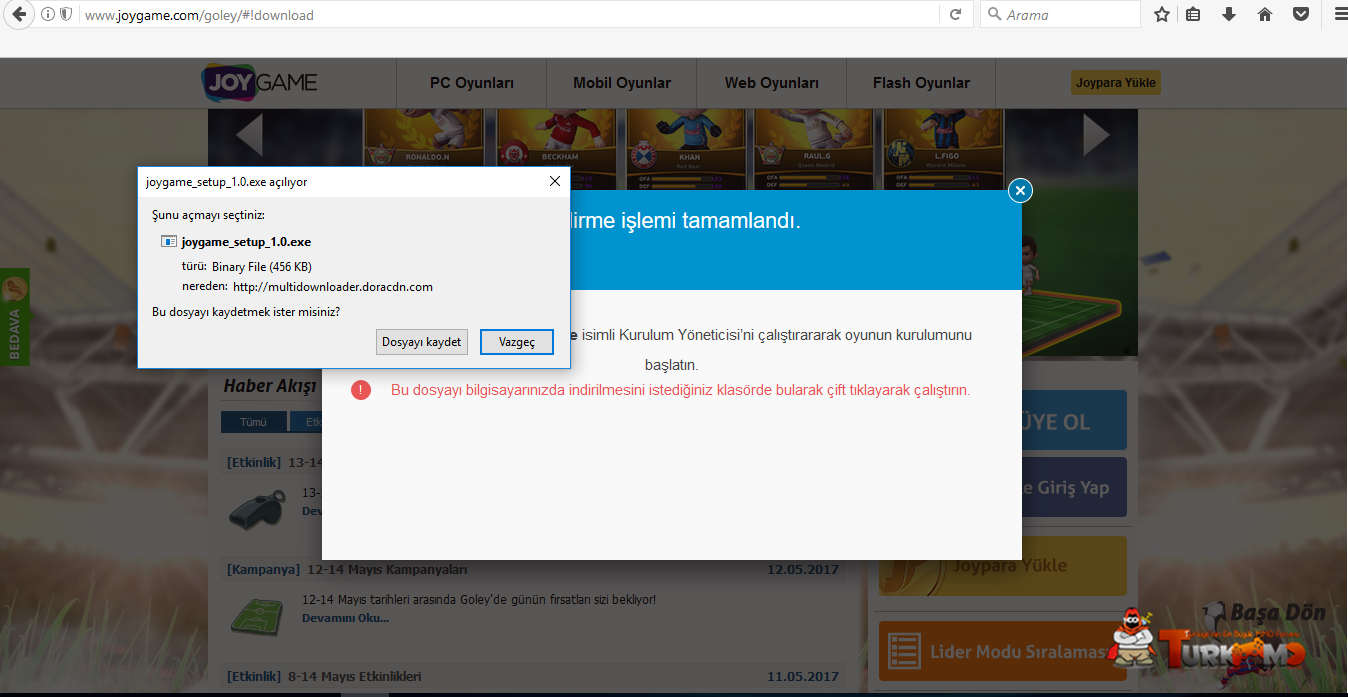The height and width of the screenshot is (697, 1348).
Task: Click Devamını Oku under 12-14 Mayıs Kampanyaları
Action: [345, 618]
